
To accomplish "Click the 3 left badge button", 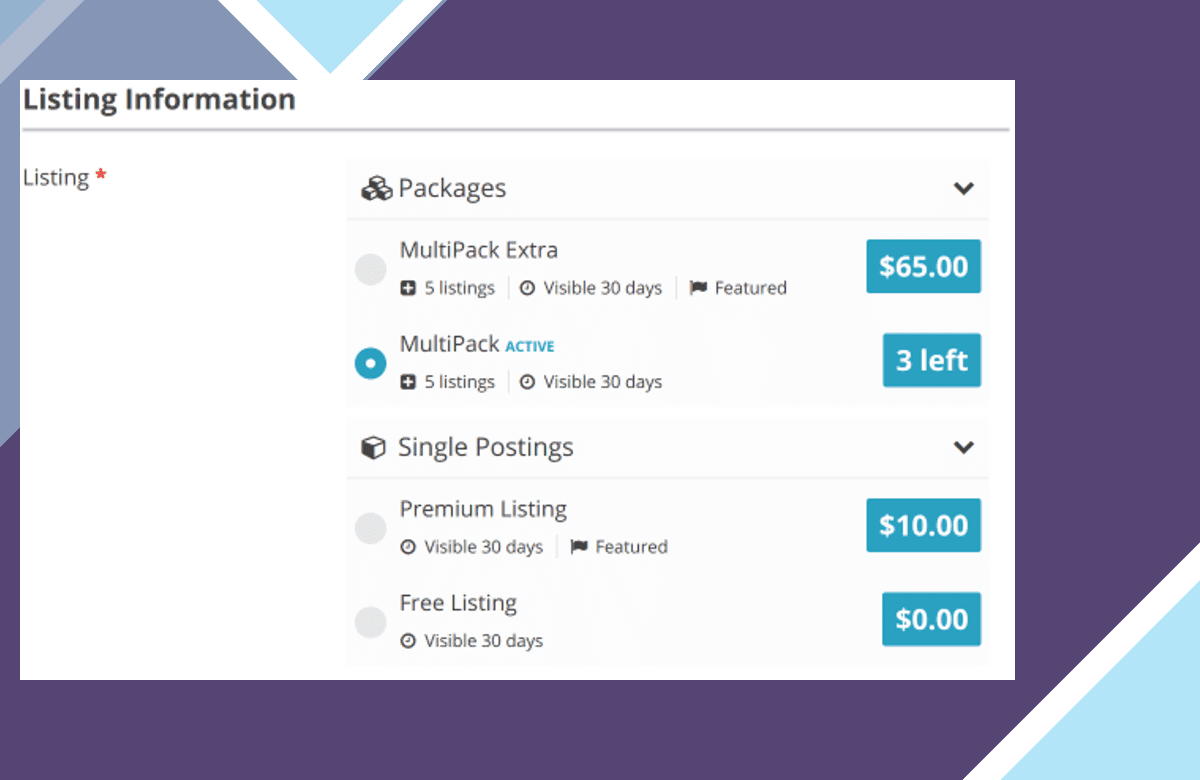I will tap(932, 360).
